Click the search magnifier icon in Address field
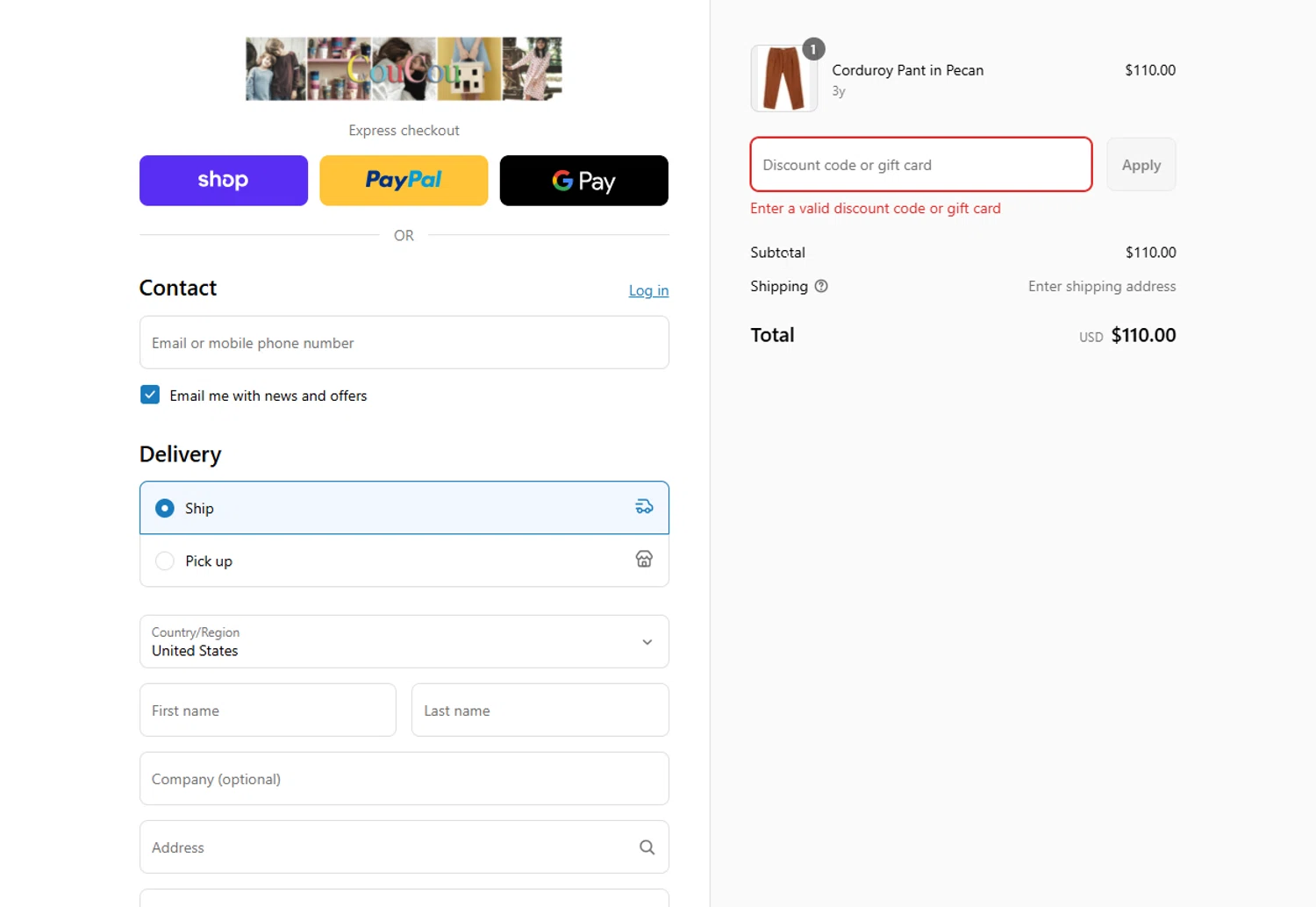 click(647, 847)
